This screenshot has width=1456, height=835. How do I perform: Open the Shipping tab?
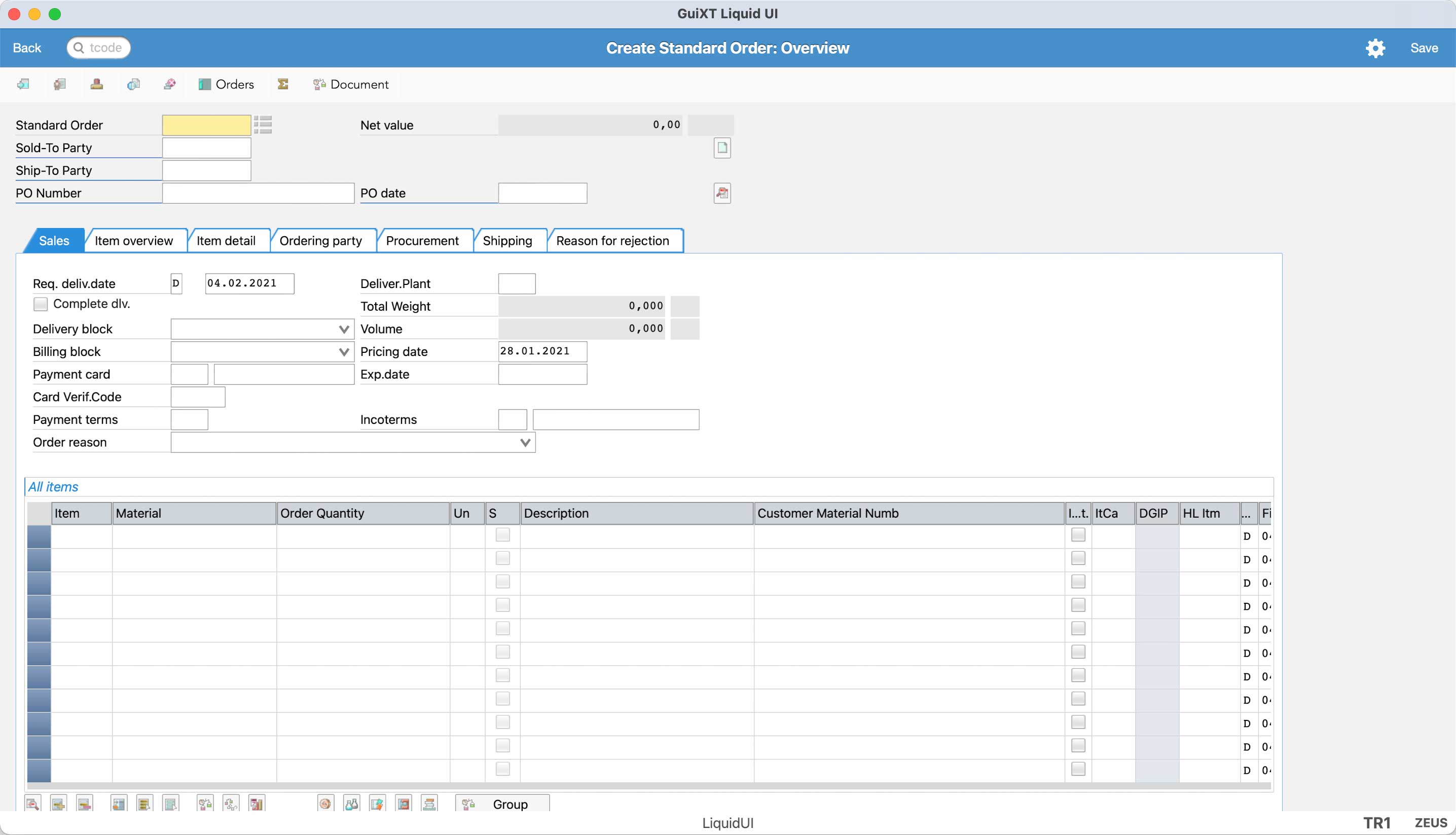[x=507, y=241]
